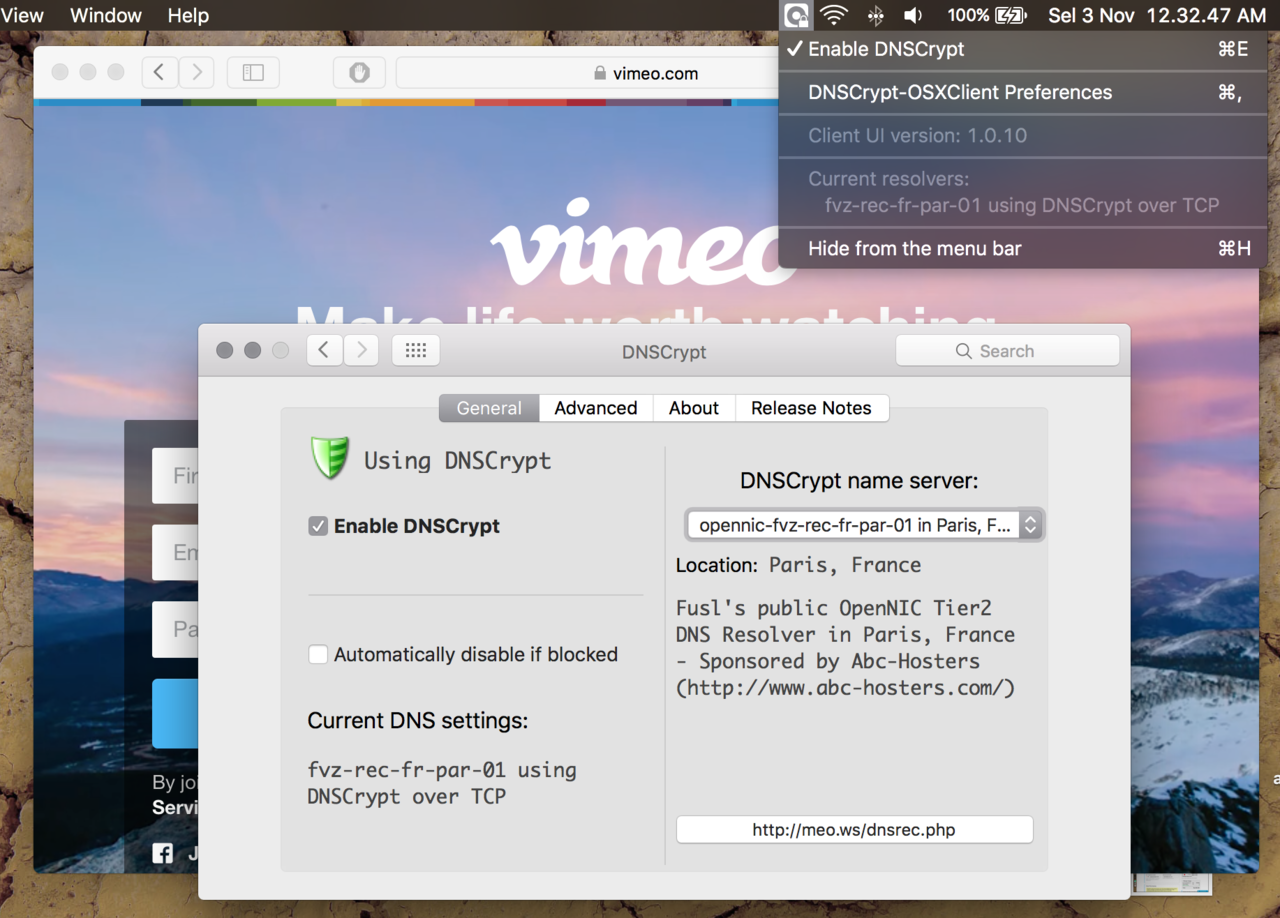Screen dimensions: 1280x918
Task: Open DNSCrypt-OSXClient Preferences menu item
Action: coord(1023,92)
